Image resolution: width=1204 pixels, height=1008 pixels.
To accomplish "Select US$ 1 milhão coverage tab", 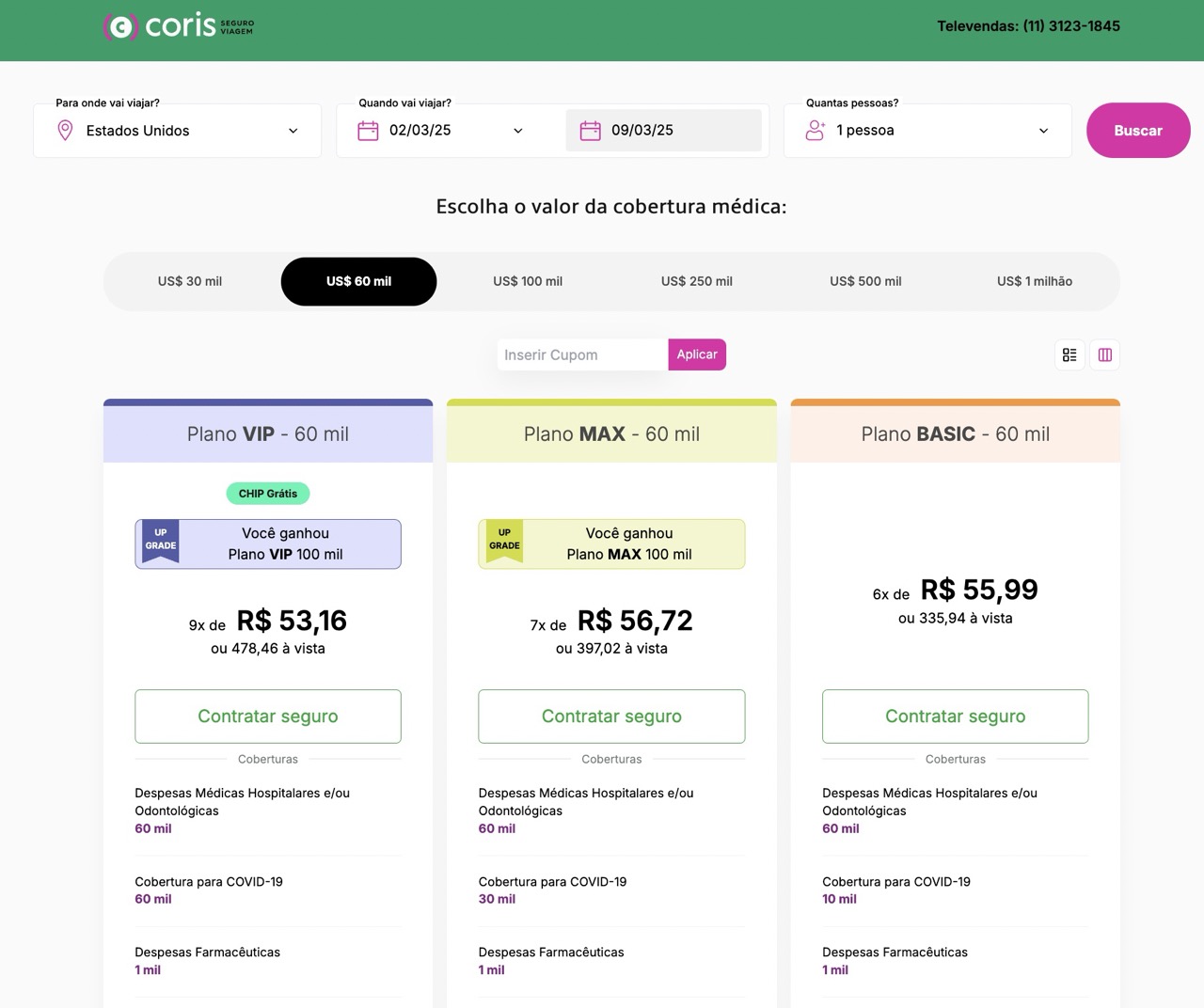I will tap(1035, 281).
